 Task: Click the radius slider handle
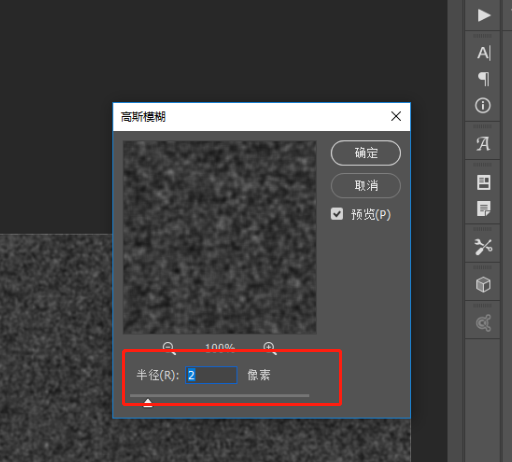pyautogui.click(x=148, y=403)
